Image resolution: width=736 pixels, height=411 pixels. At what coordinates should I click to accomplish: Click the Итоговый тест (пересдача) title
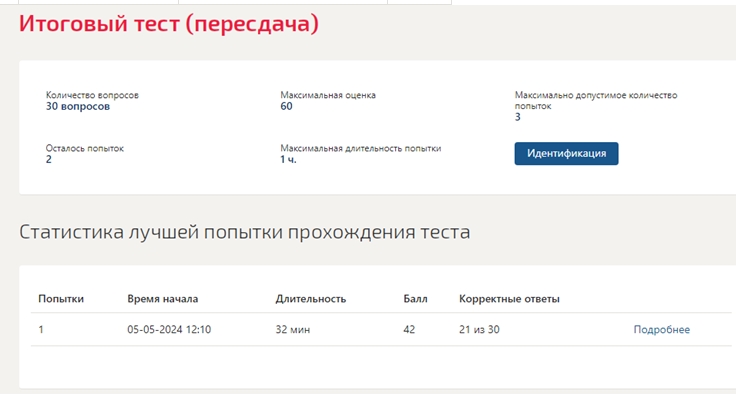pyautogui.click(x=169, y=23)
